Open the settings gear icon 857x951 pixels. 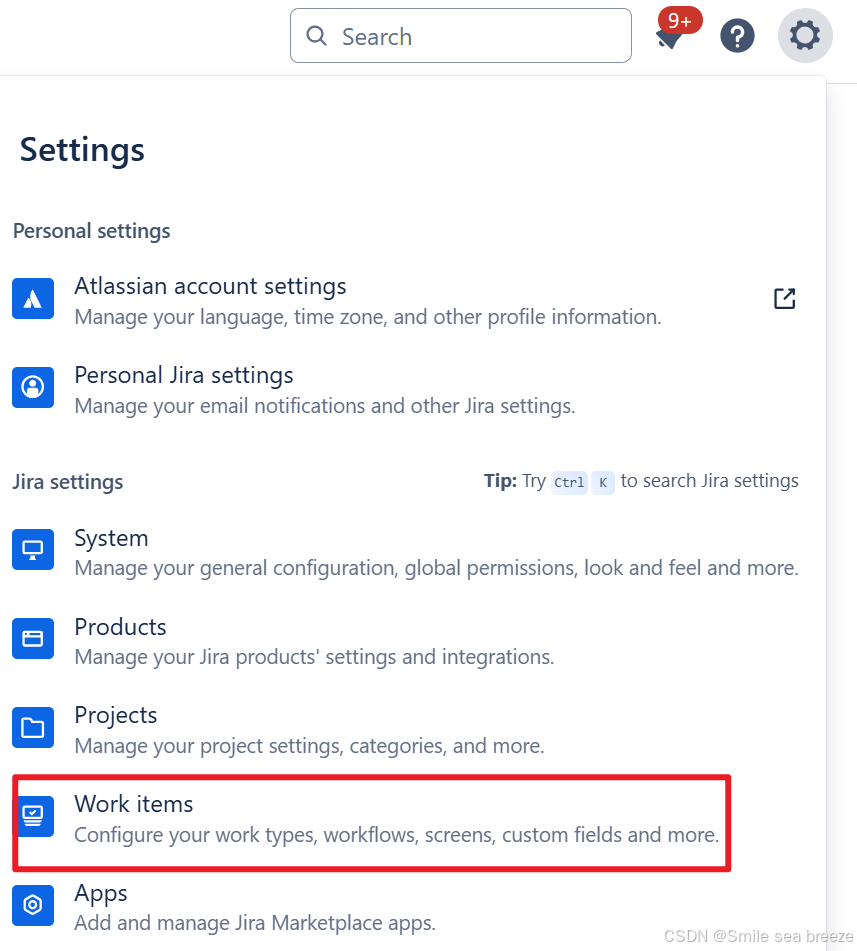coord(804,35)
